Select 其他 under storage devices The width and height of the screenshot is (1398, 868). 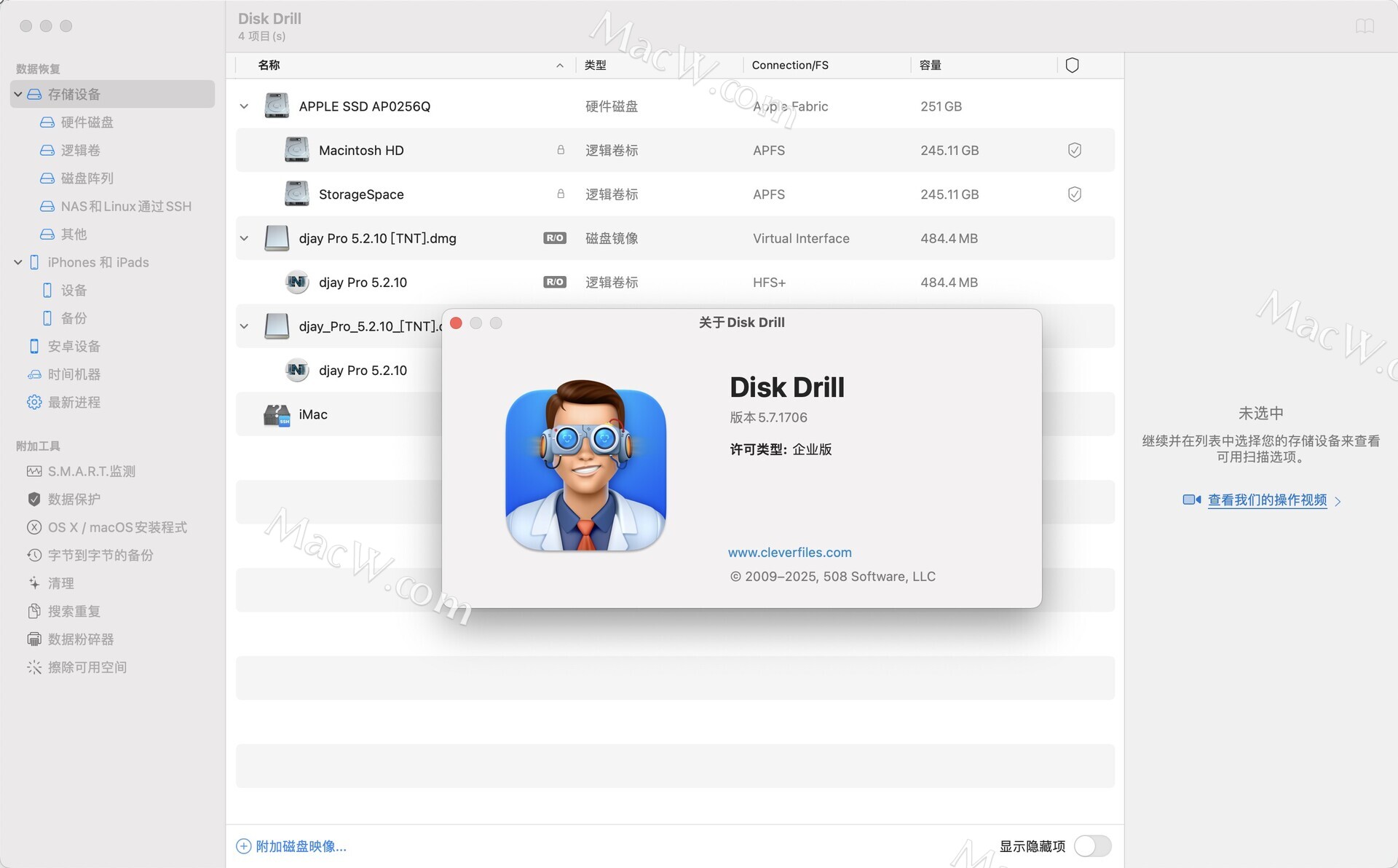[x=74, y=234]
